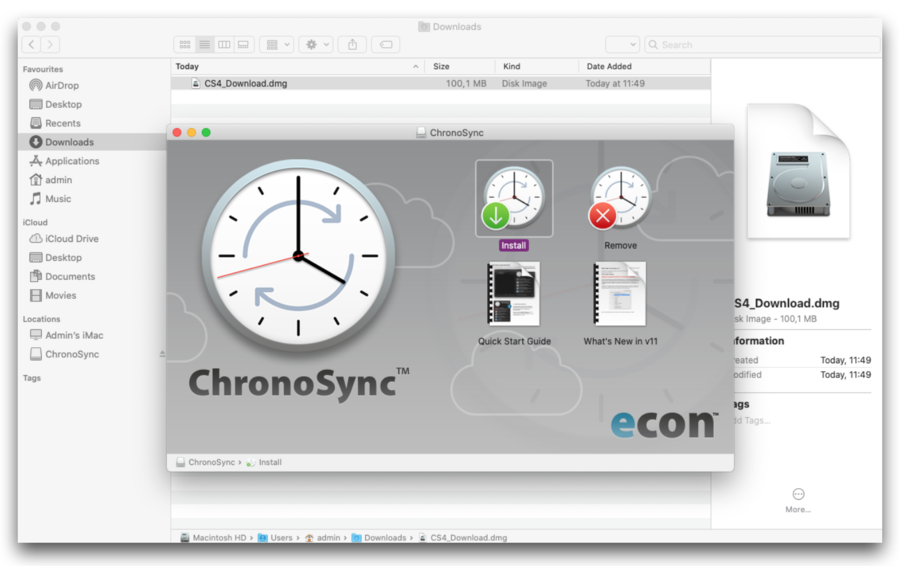The image size is (900, 566).
Task: Click Install in the ChronoSync window path bar
Action: click(x=264, y=462)
